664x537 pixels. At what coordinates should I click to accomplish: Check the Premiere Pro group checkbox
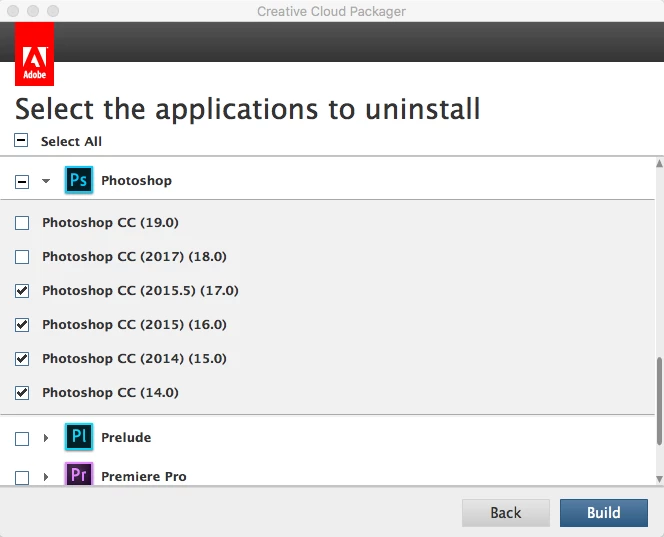(22, 478)
